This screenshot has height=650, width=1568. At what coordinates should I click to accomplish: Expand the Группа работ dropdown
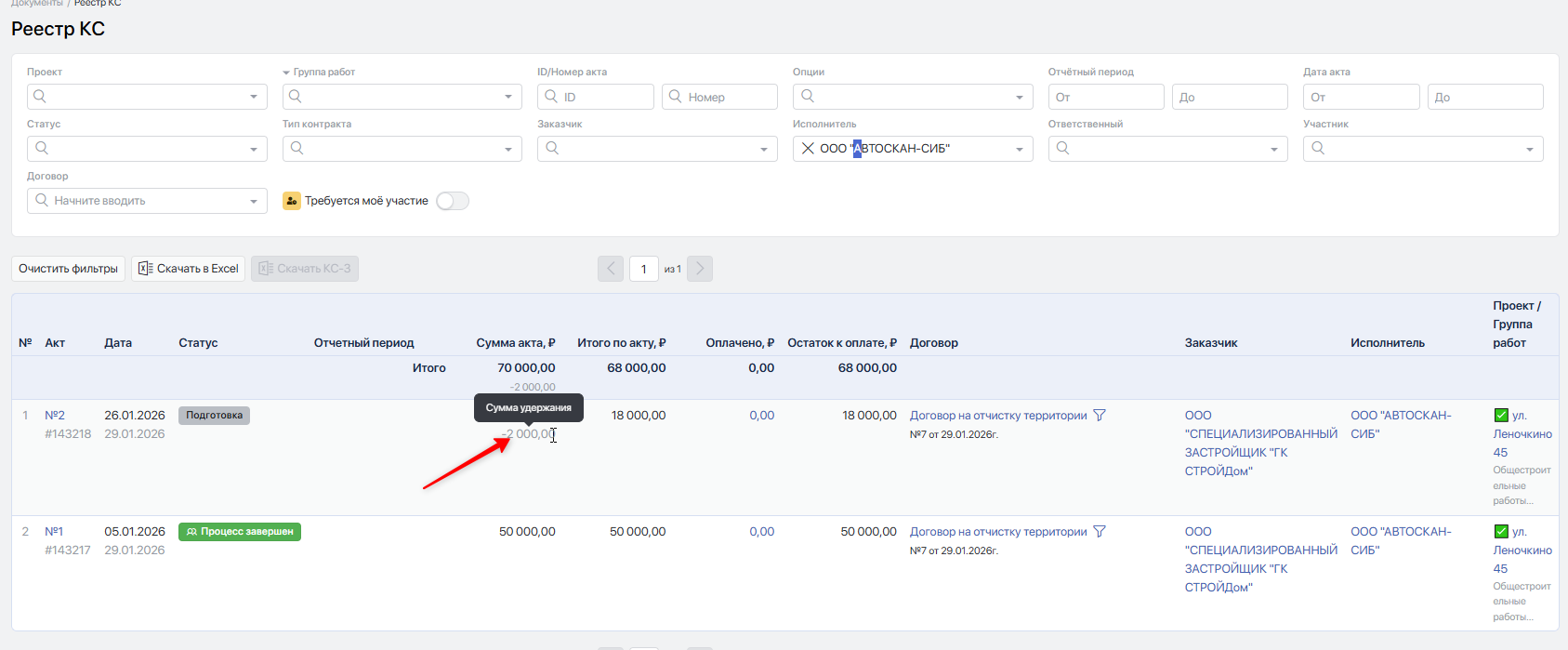click(508, 97)
